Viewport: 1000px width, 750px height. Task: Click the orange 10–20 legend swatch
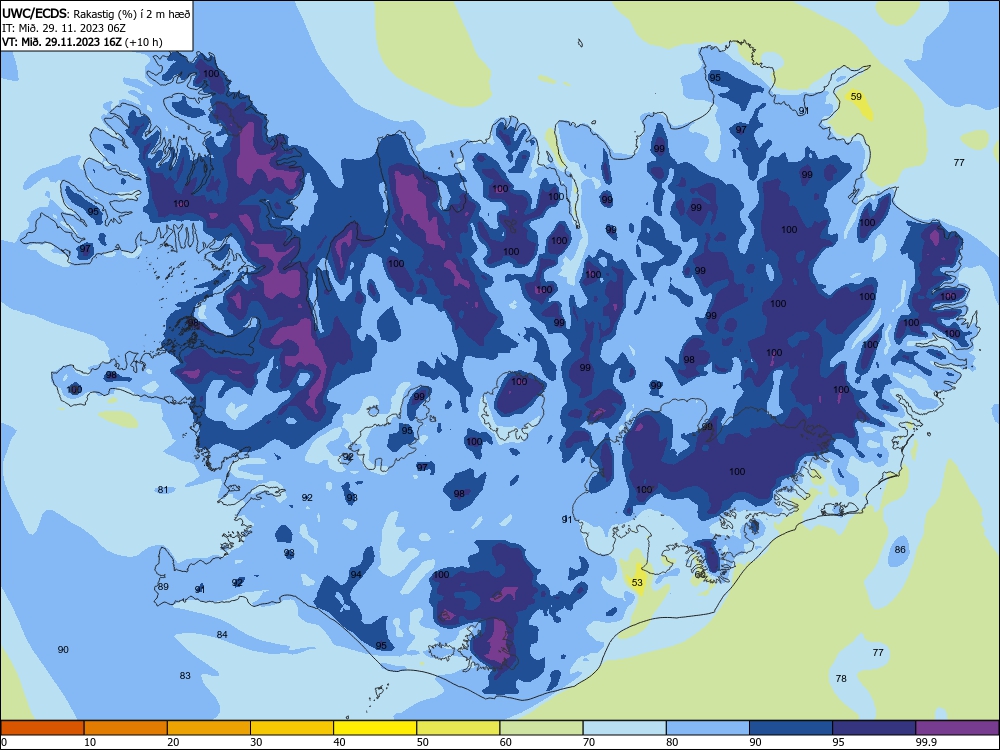126,728
